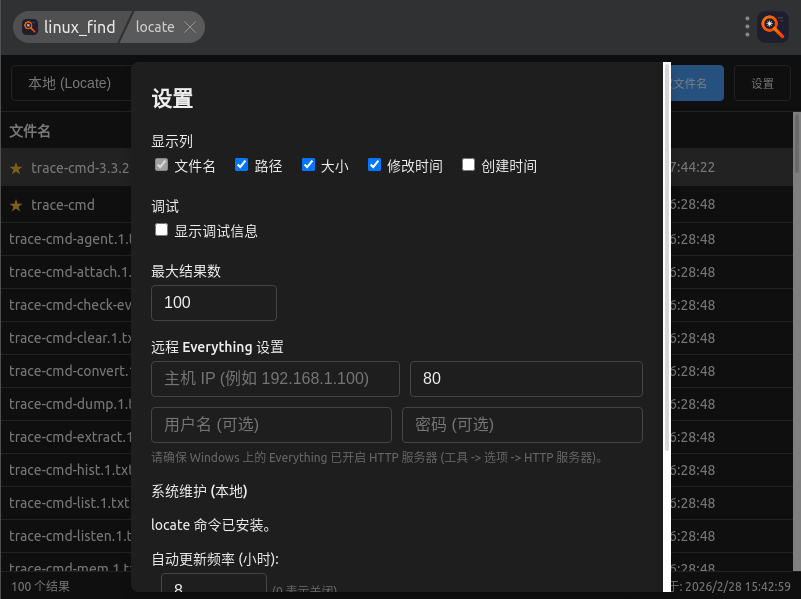This screenshot has height=599, width=801.
Task: Click the linux_find magnifier icon in the search chip
Action: [30, 27]
